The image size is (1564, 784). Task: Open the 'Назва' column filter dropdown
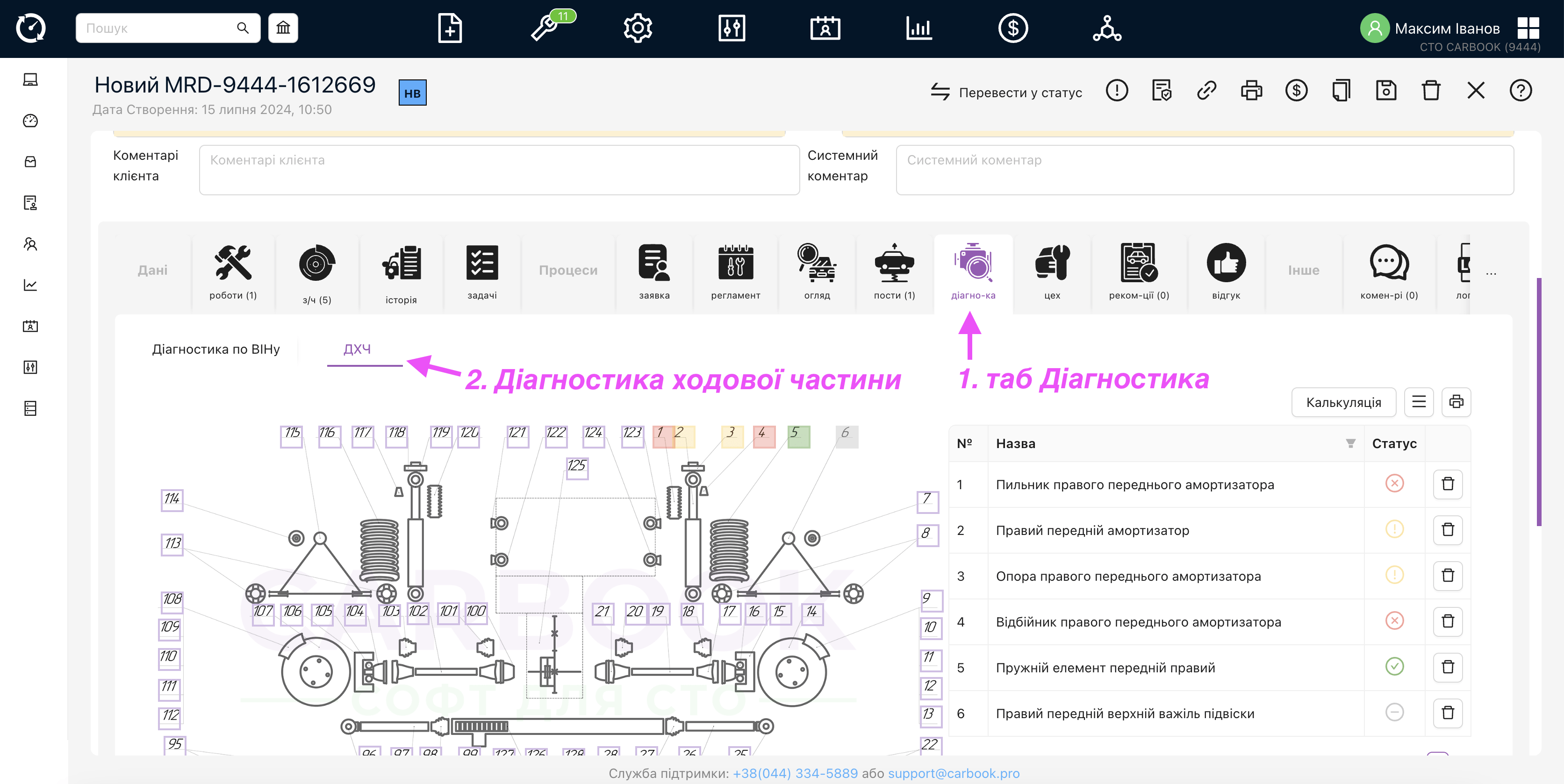1350,443
